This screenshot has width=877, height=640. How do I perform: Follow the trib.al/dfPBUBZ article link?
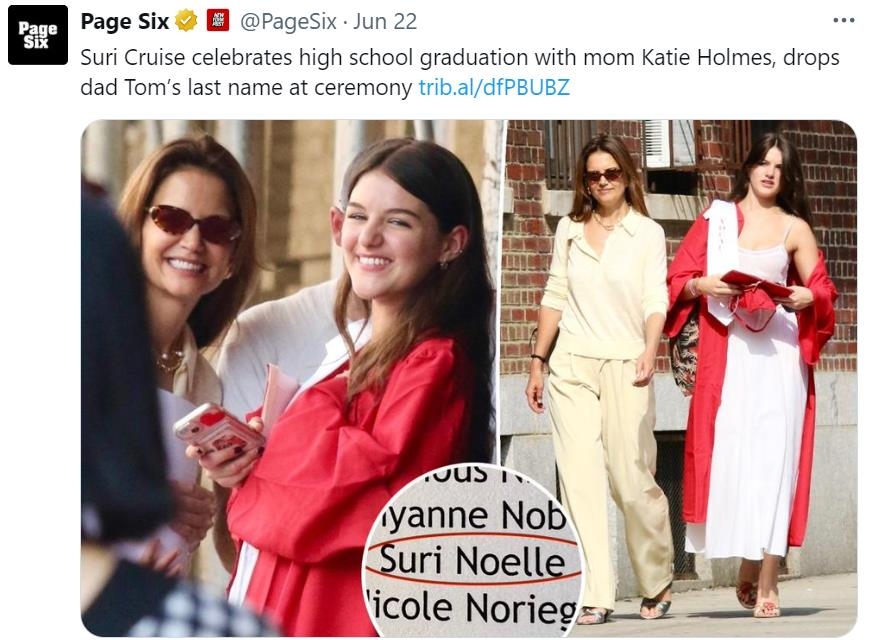point(494,87)
